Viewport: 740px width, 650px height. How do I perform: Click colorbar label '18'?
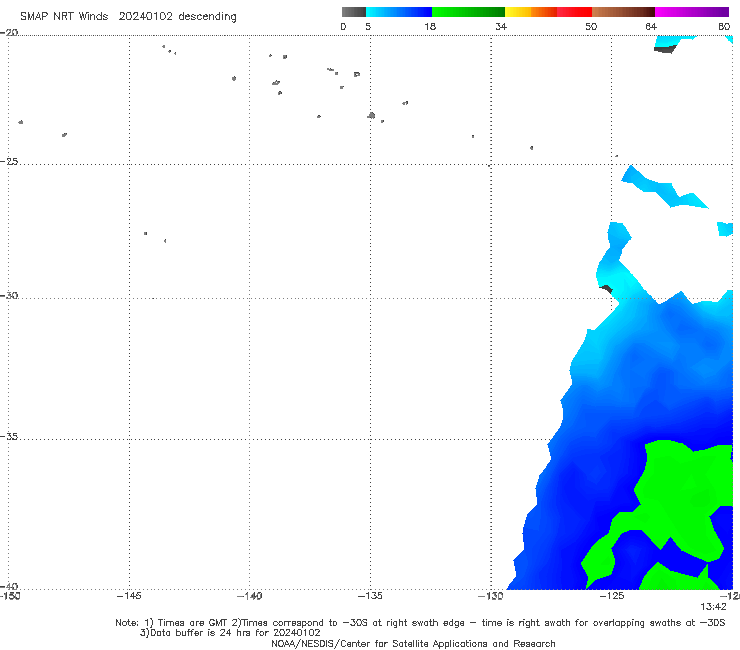point(430,26)
